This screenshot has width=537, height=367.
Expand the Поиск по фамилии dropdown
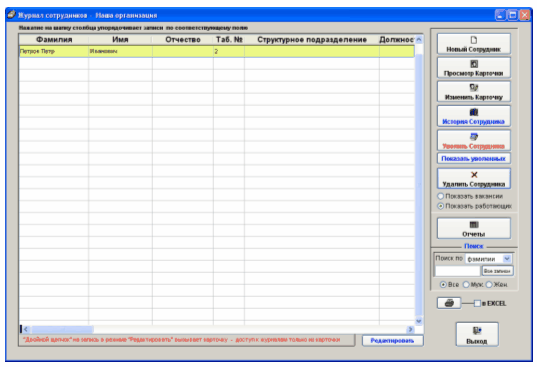507,259
